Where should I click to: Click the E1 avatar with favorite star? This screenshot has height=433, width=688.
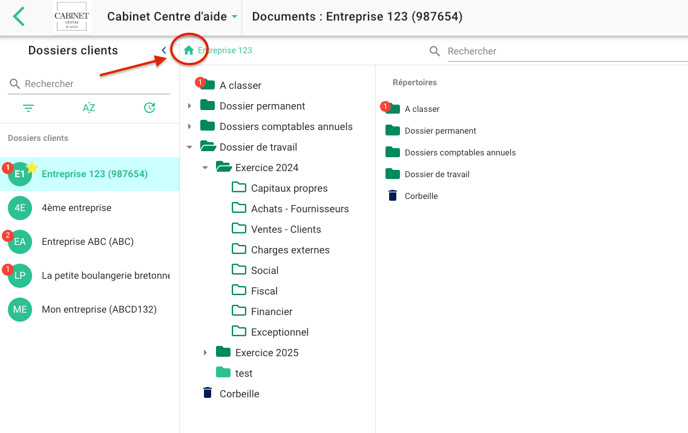tap(20, 175)
